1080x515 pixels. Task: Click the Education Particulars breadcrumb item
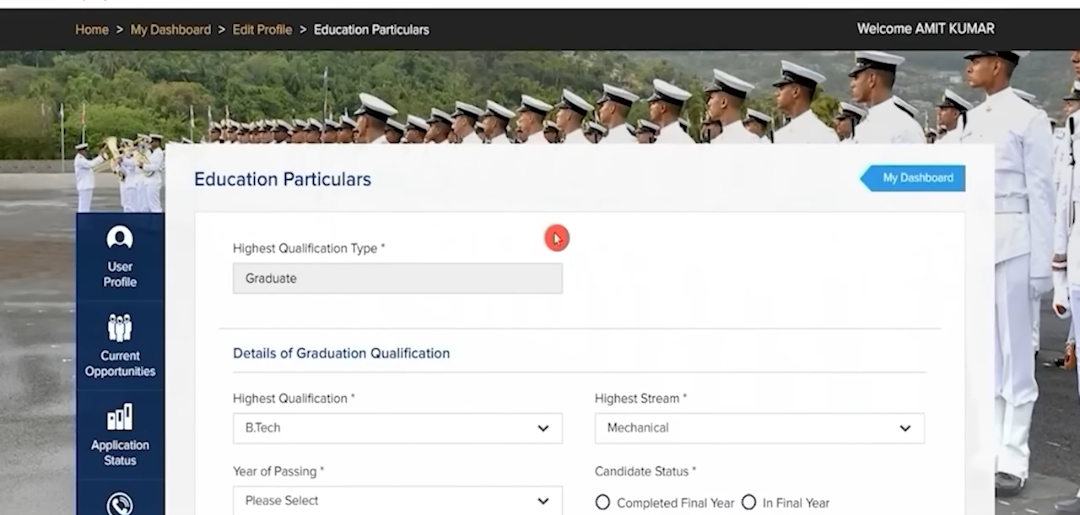click(371, 30)
